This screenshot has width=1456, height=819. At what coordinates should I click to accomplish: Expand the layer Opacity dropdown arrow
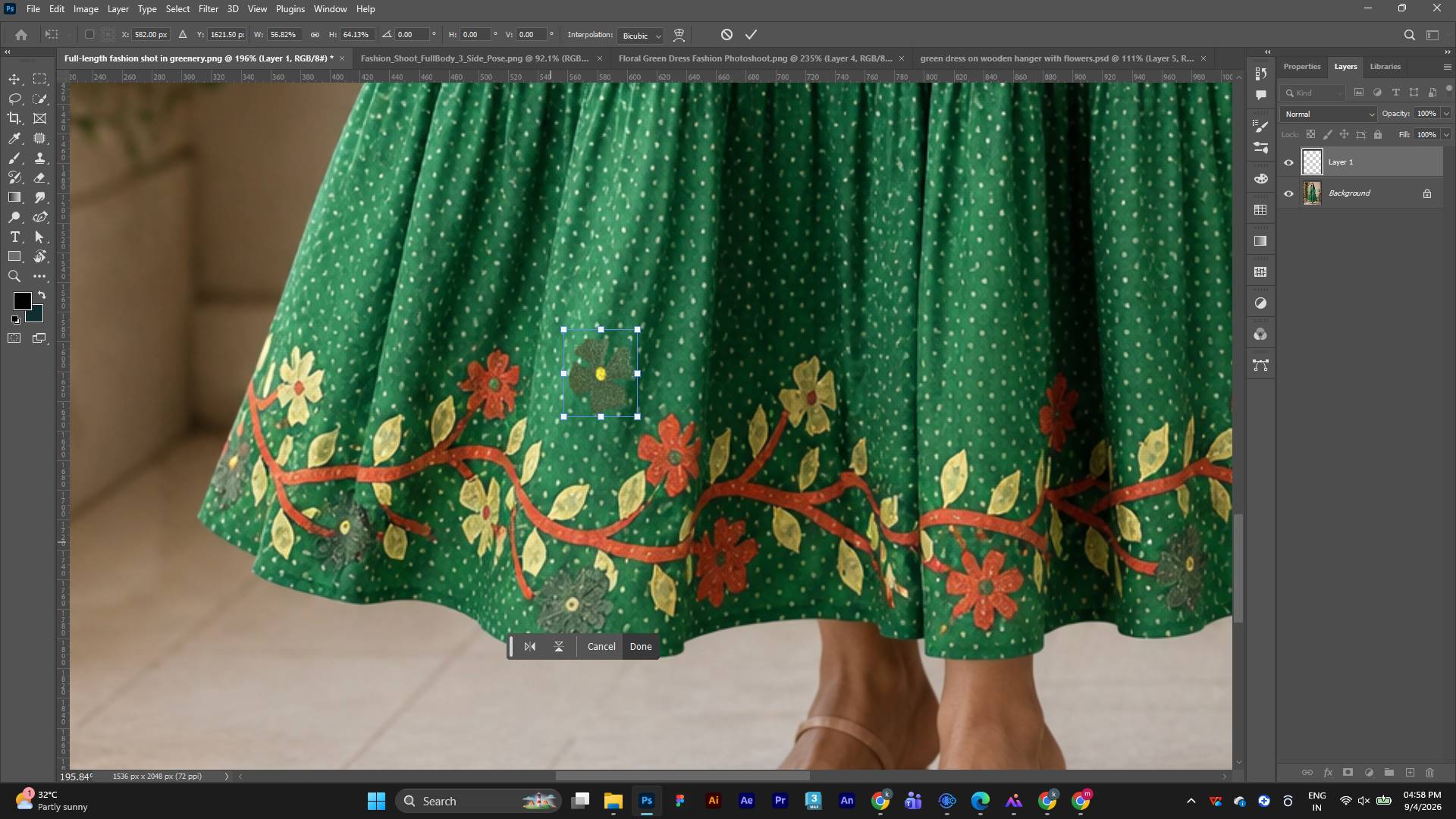click(1446, 114)
